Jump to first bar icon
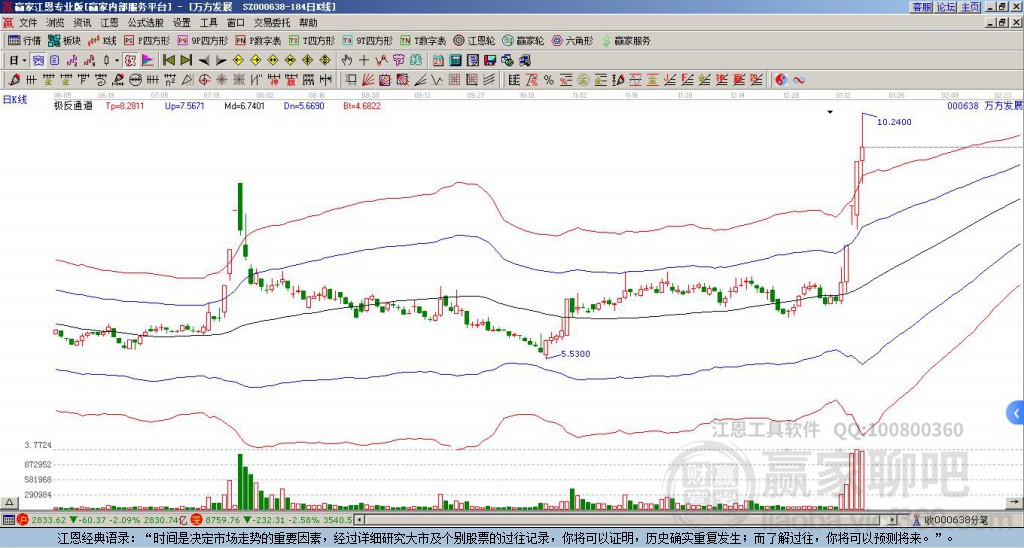 (x=168, y=60)
